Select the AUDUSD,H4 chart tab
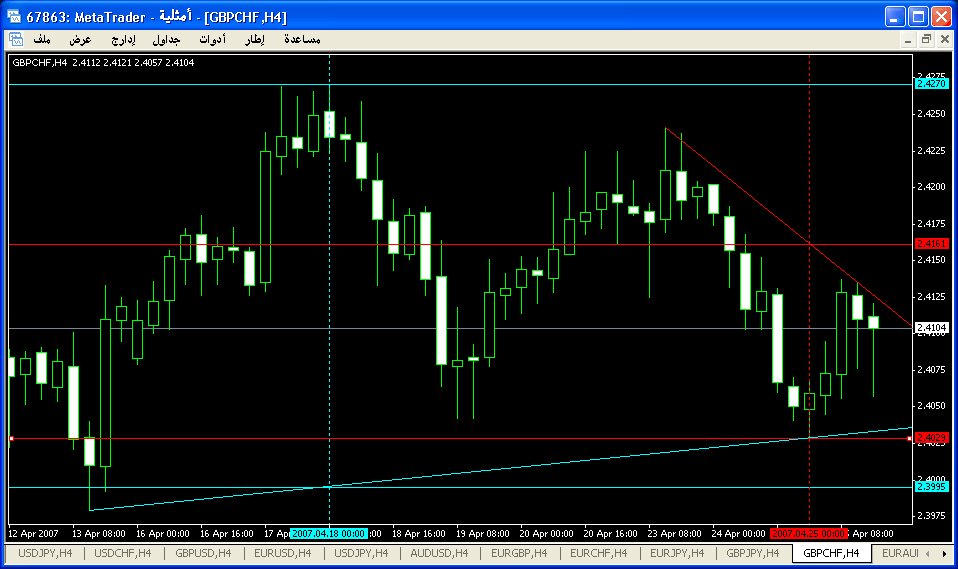 (441, 553)
